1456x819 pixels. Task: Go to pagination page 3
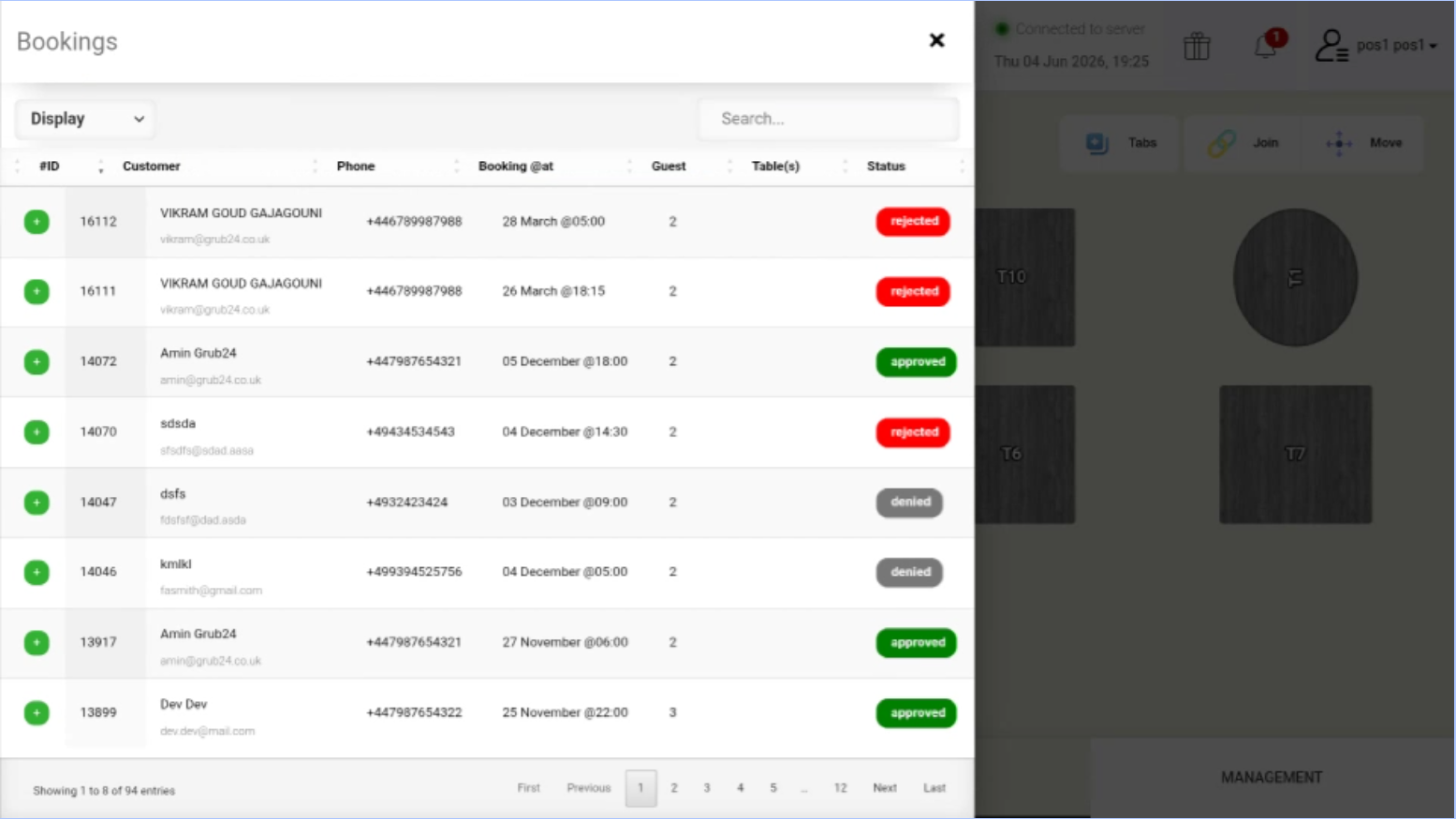pyautogui.click(x=707, y=788)
